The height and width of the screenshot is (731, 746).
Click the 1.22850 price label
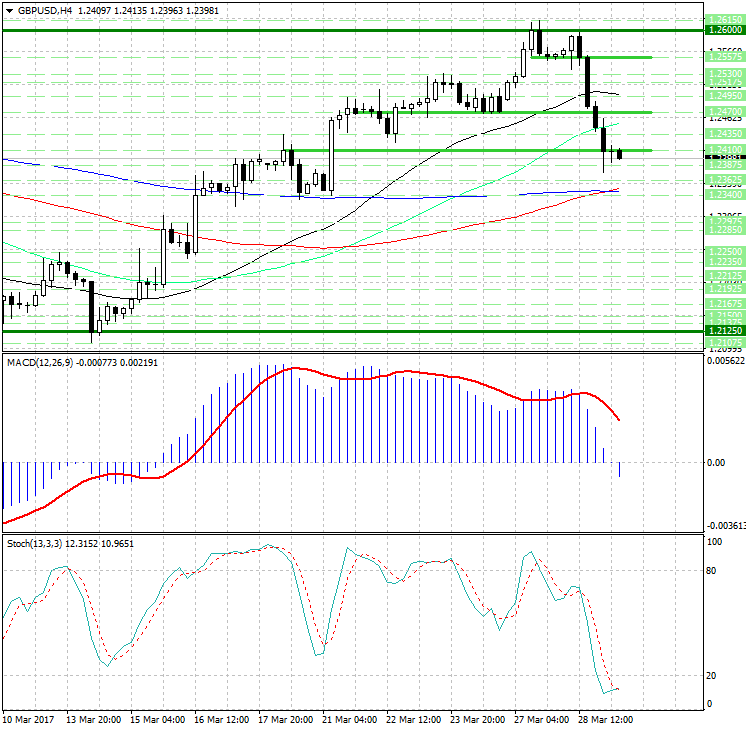point(725,230)
